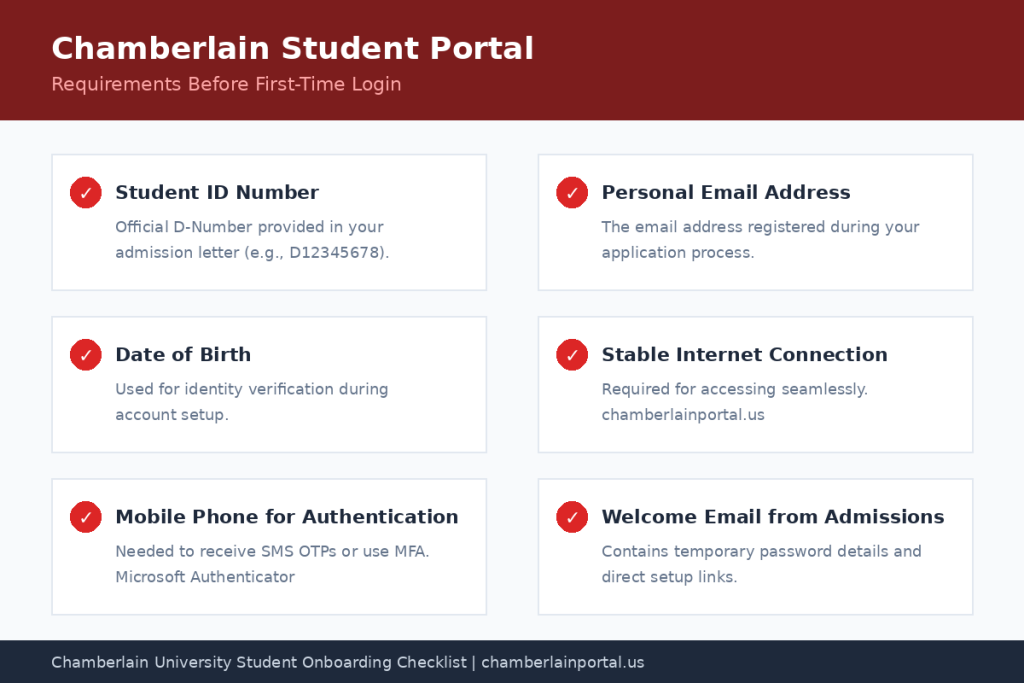
Task: Open chamberlainportal.us link in the footer
Action: pyautogui.click(x=562, y=662)
